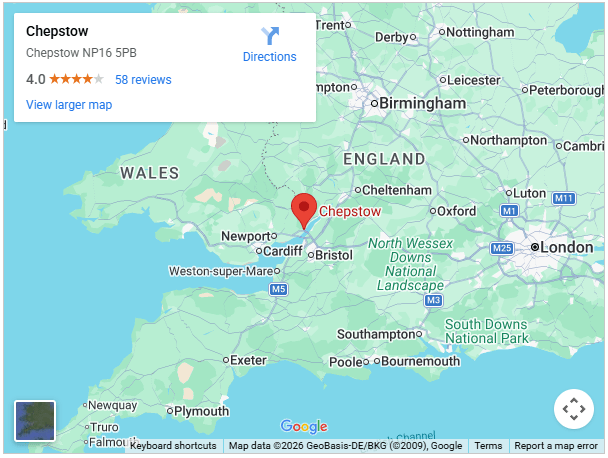
Task: Click the red Chepstow map pin
Action: click(x=304, y=211)
